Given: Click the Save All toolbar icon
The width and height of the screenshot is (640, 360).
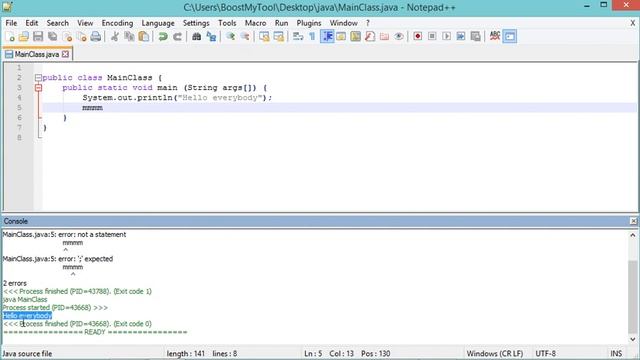Looking at the screenshot, I should [x=53, y=37].
